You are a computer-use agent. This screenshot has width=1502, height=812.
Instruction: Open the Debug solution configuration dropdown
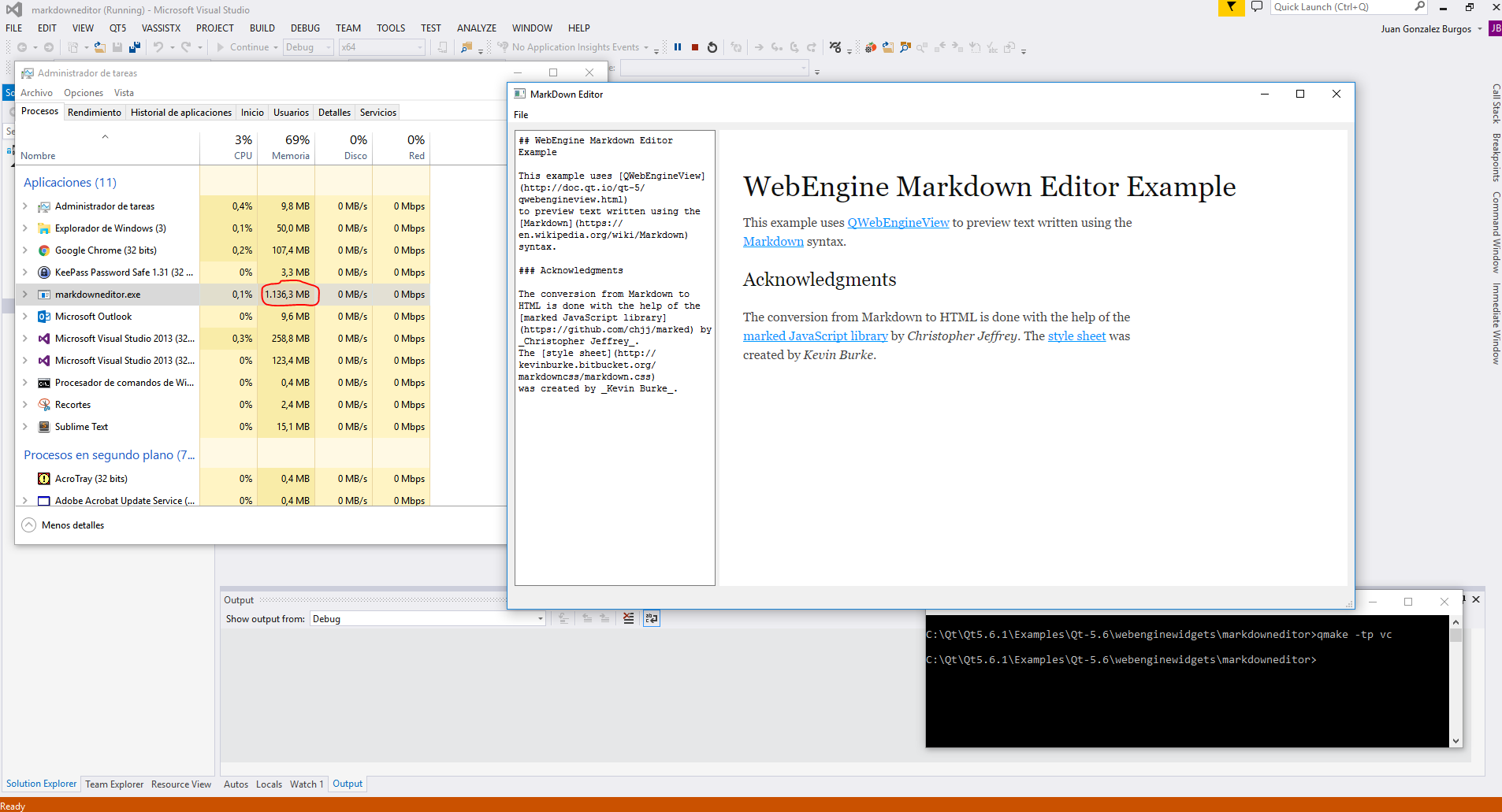coord(308,47)
